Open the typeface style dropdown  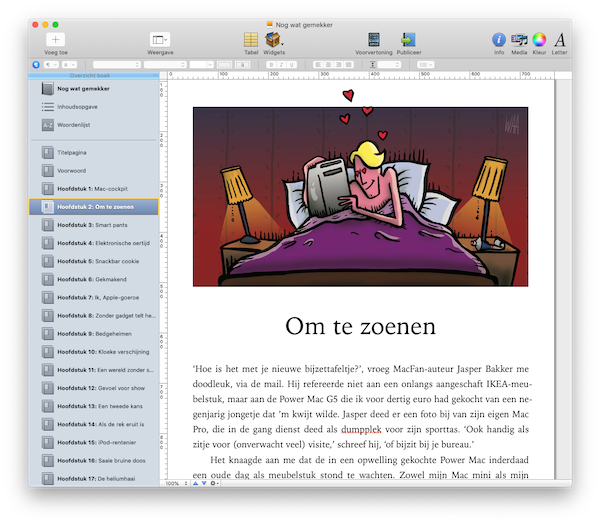point(165,65)
